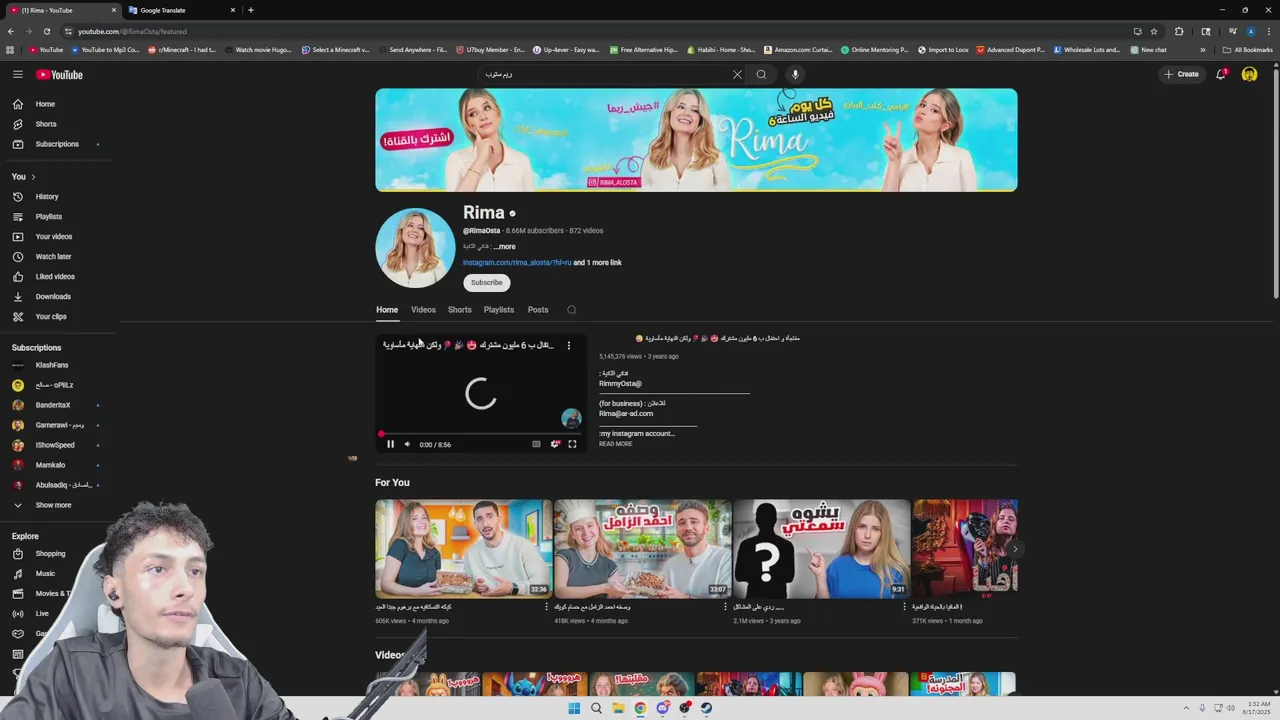
Task: Open the All Bookmarks folder
Action: [x=1247, y=50]
